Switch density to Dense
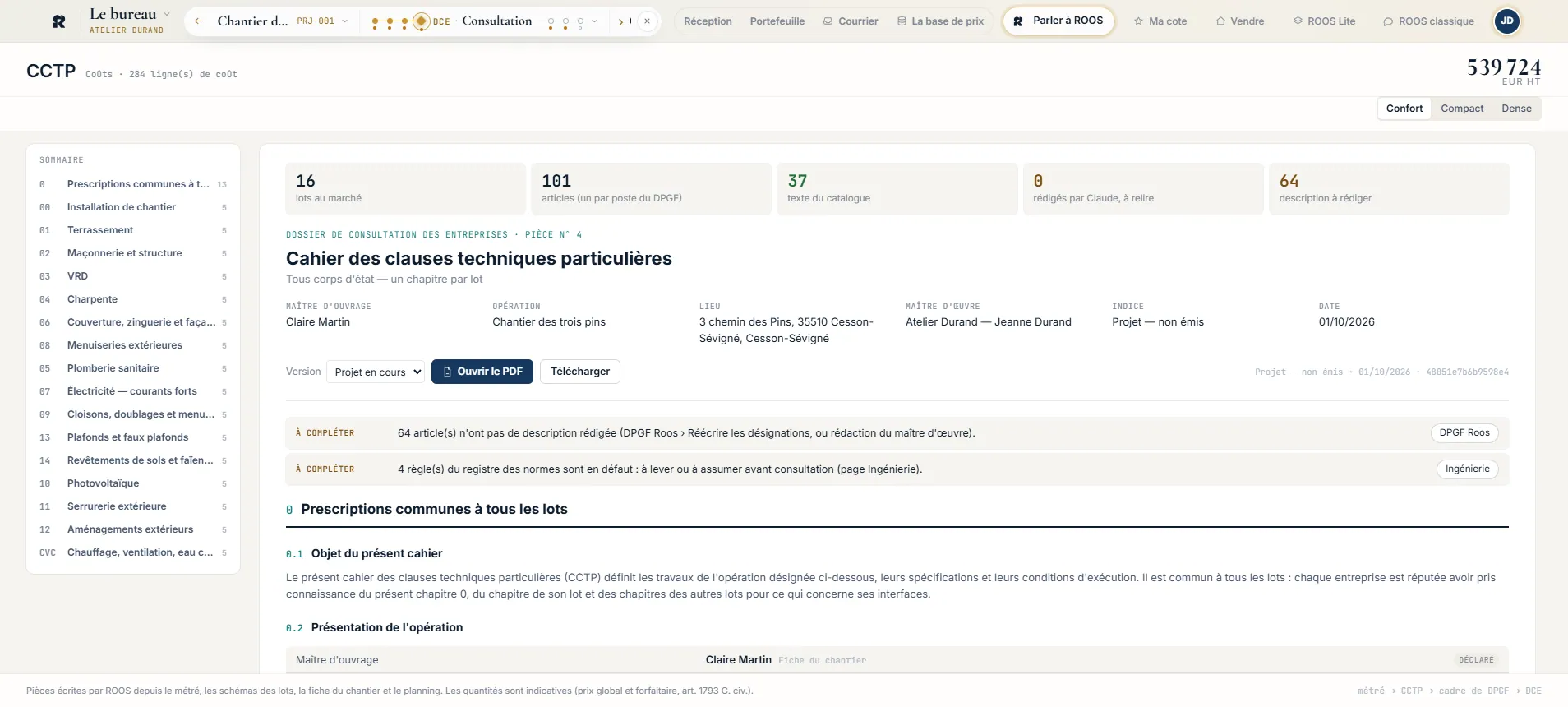 click(x=1516, y=109)
